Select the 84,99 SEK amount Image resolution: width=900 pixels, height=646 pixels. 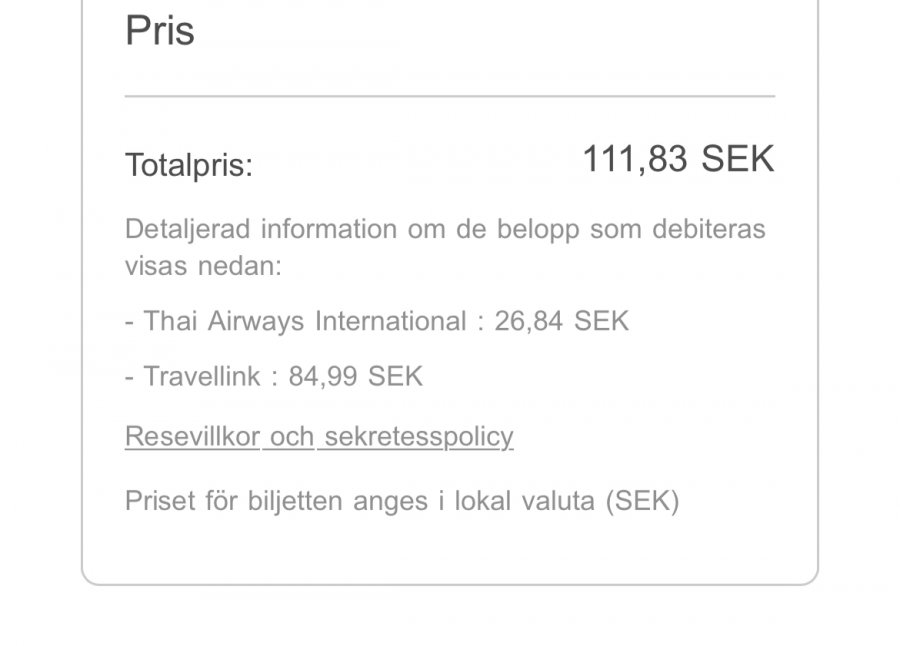(356, 376)
